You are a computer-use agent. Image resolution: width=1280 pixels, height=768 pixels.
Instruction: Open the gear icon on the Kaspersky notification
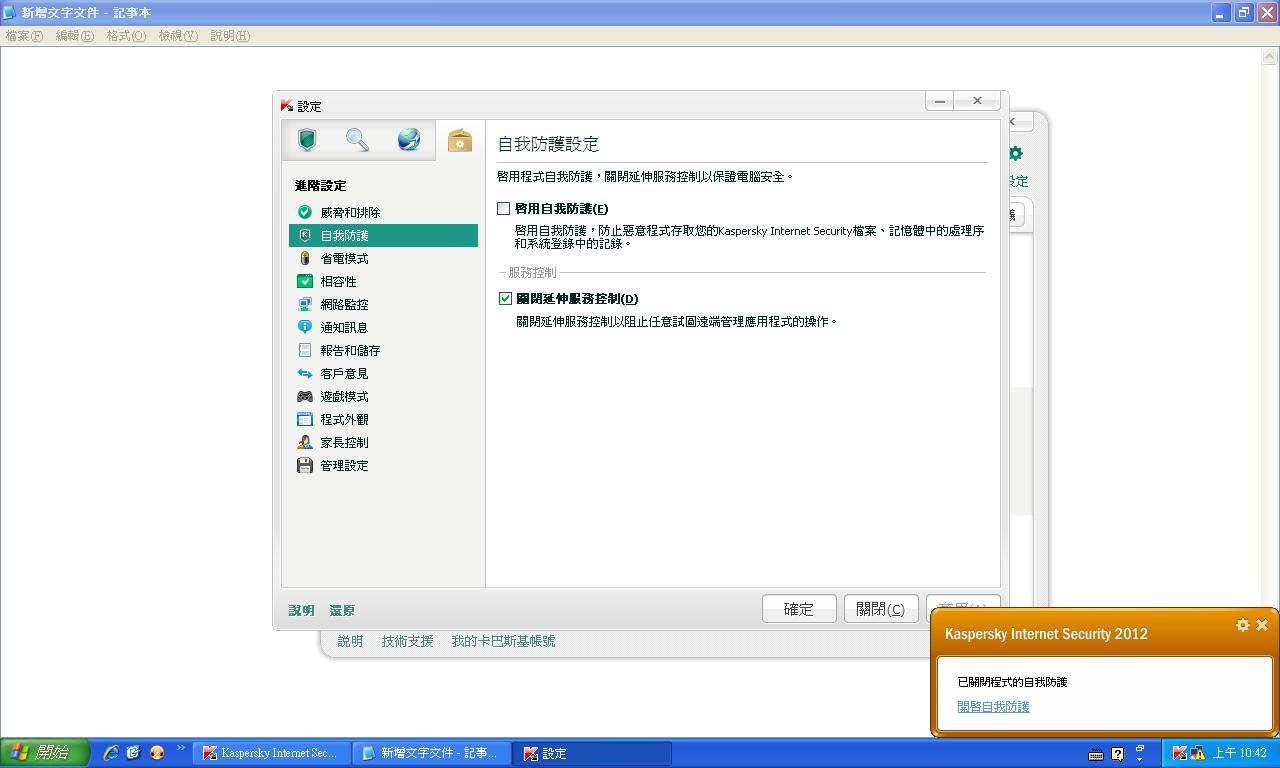(x=1242, y=625)
